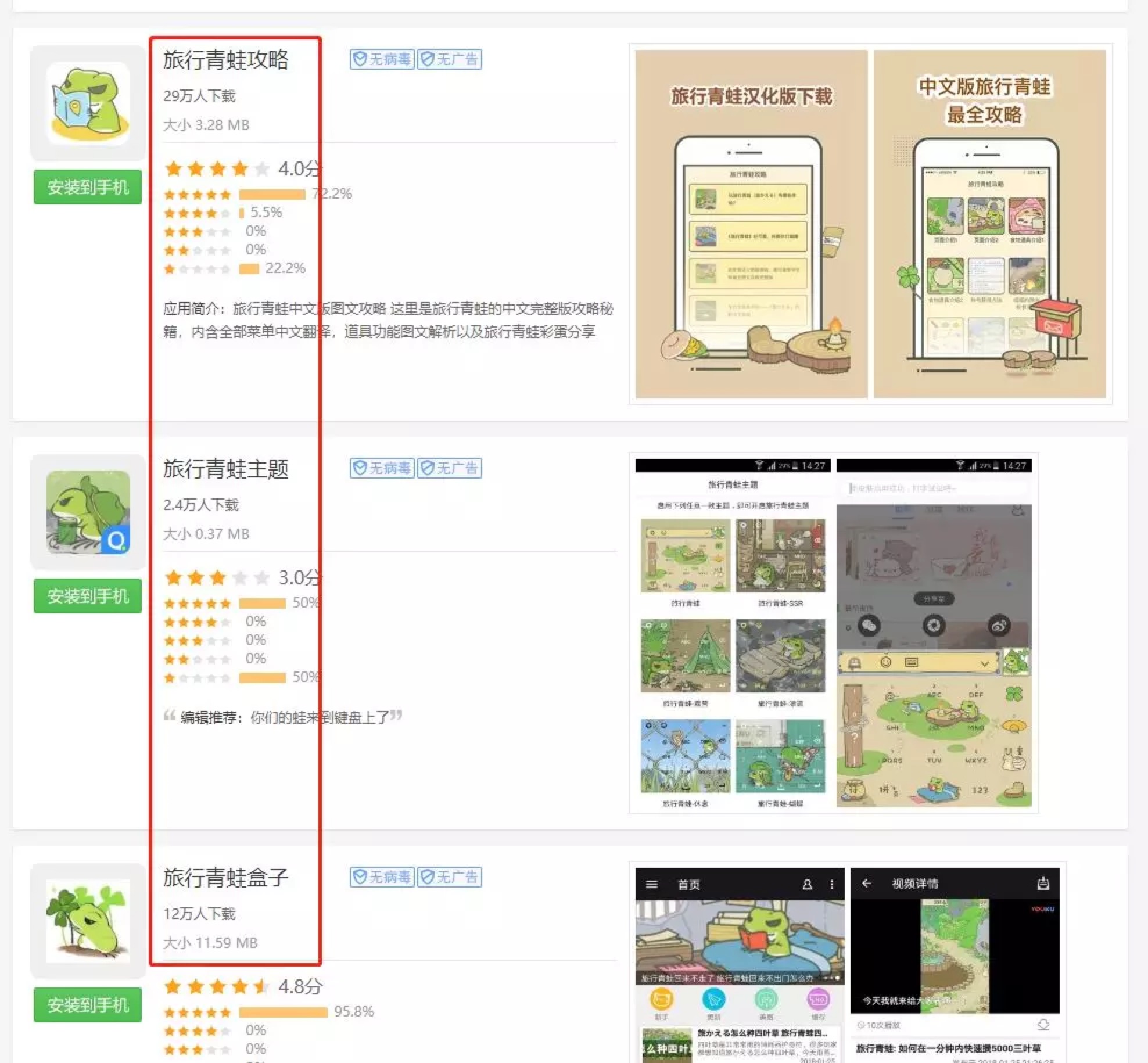Click the five-star row icons next to 95.8%
Viewport: 1148px width, 1063px height.
[x=198, y=1012]
